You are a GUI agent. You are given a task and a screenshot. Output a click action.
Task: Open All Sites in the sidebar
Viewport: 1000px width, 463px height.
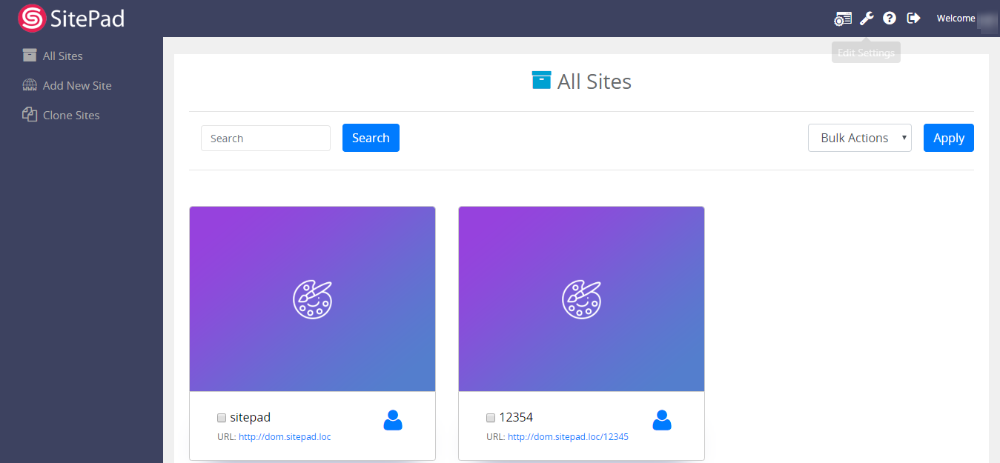coord(62,56)
